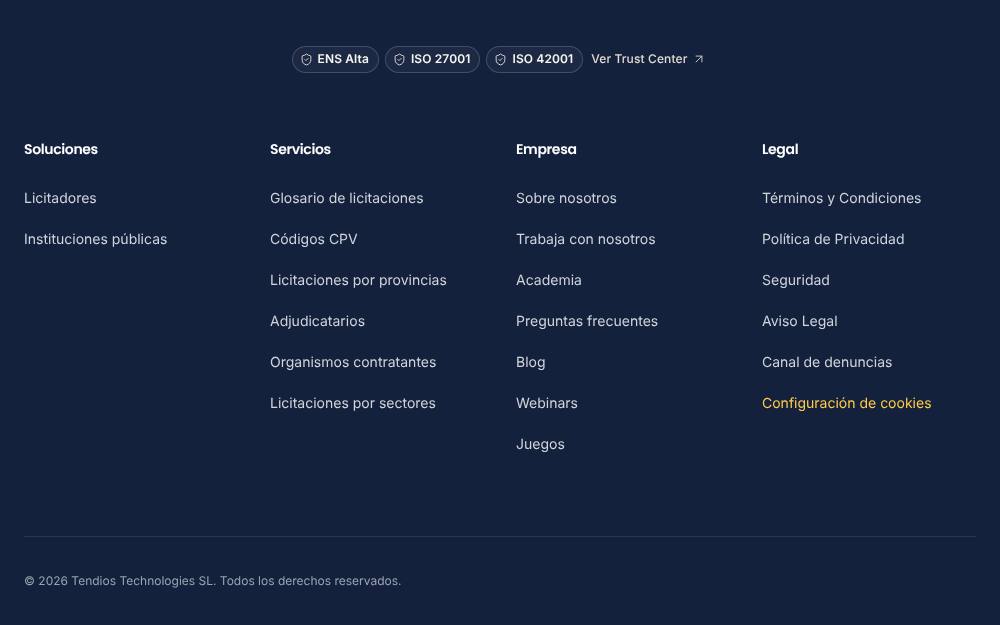Screen dimensions: 1000x625
Task: Open Glosario de licitaciones
Action: coord(346,198)
